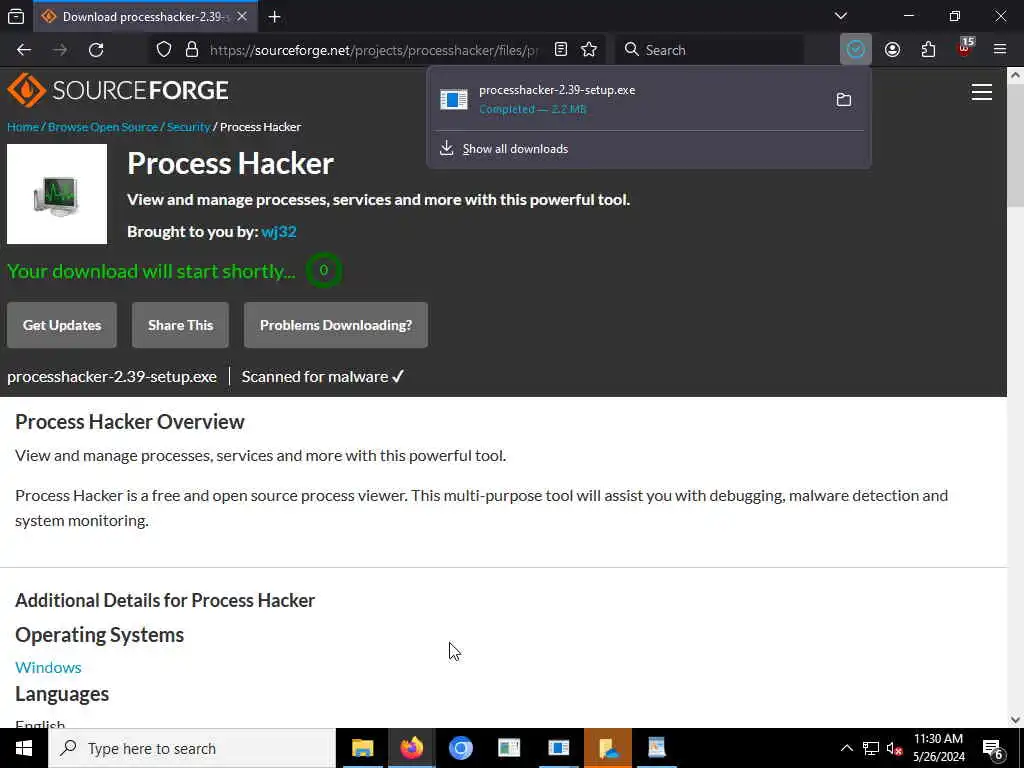The width and height of the screenshot is (1024, 768).
Task: Click the download countdown circle
Action: coord(323,270)
